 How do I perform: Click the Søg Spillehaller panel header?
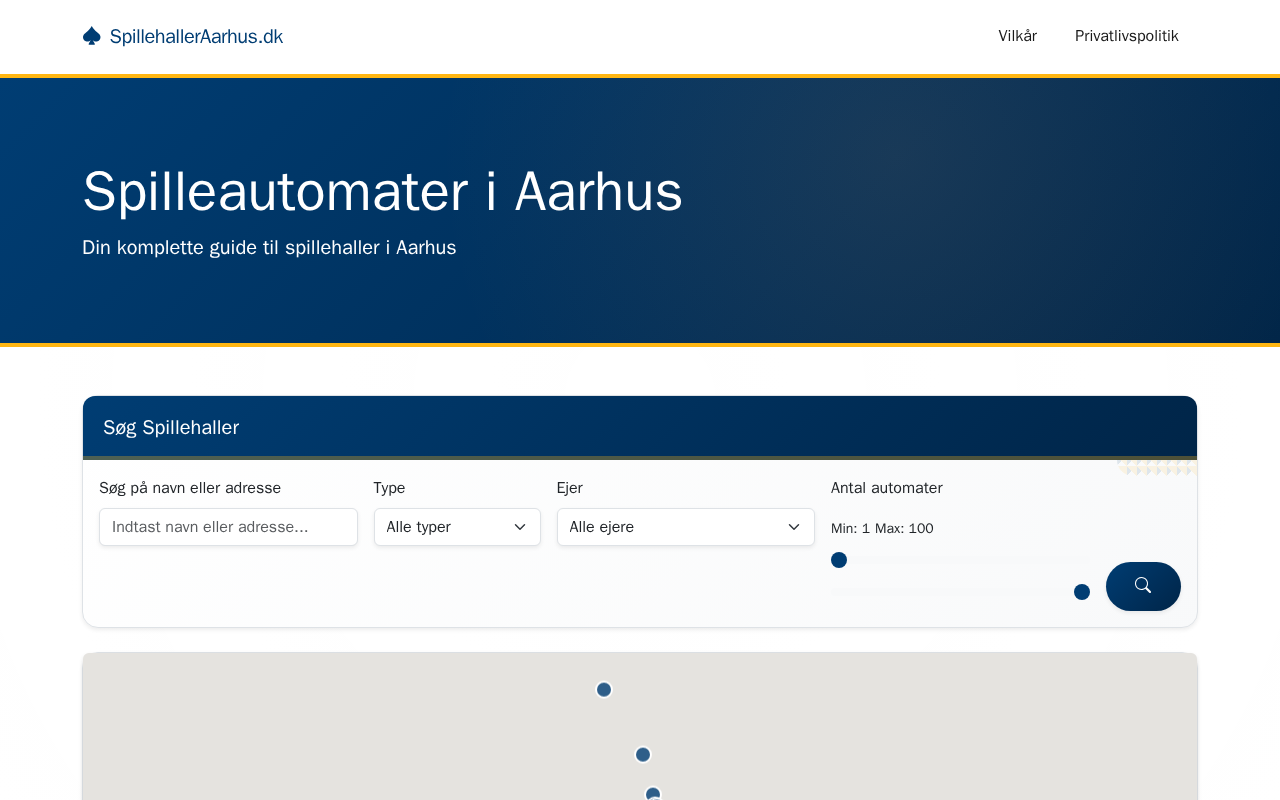click(171, 428)
